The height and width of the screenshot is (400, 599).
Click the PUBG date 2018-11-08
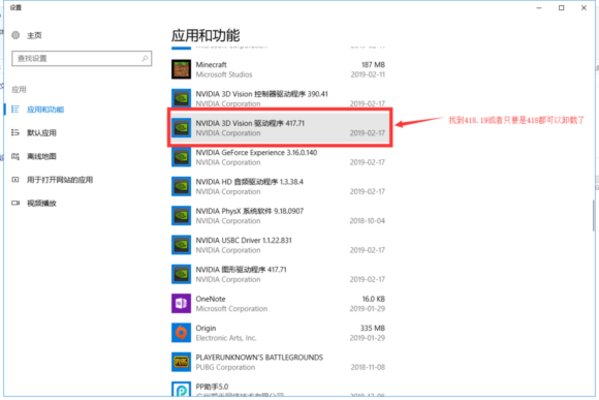367,367
